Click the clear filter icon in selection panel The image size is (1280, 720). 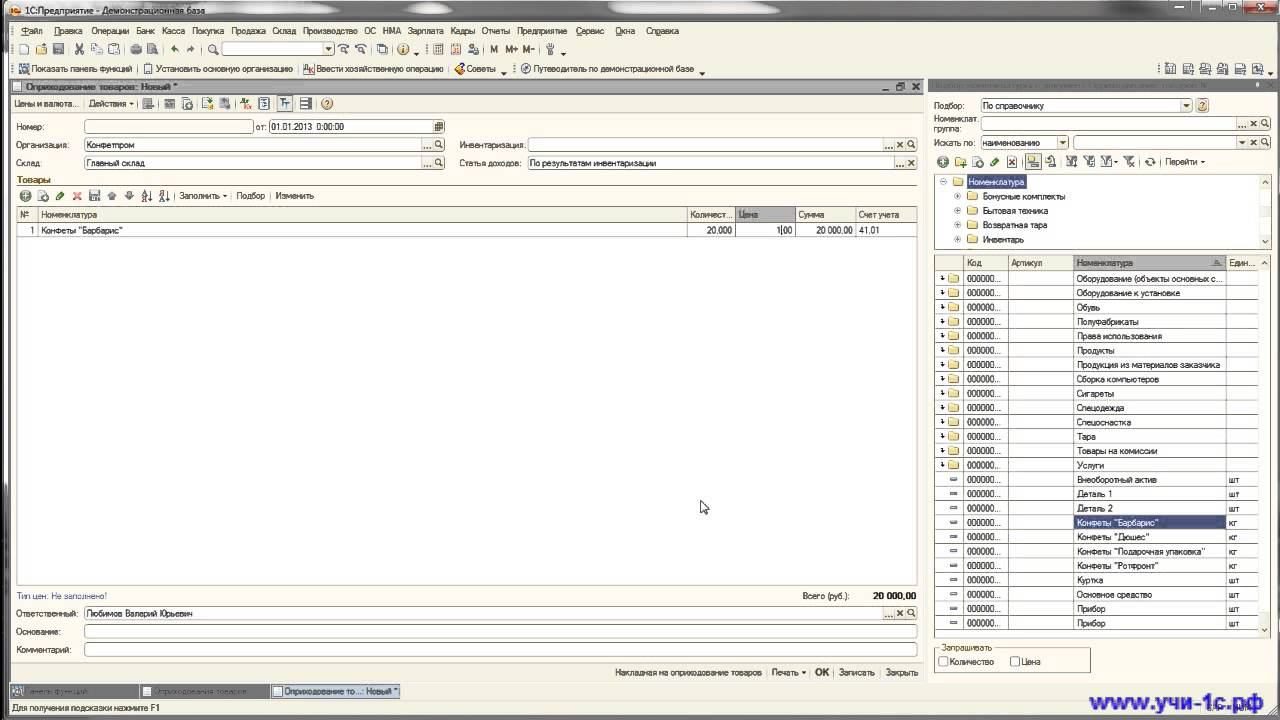pyautogui.click(x=1128, y=162)
